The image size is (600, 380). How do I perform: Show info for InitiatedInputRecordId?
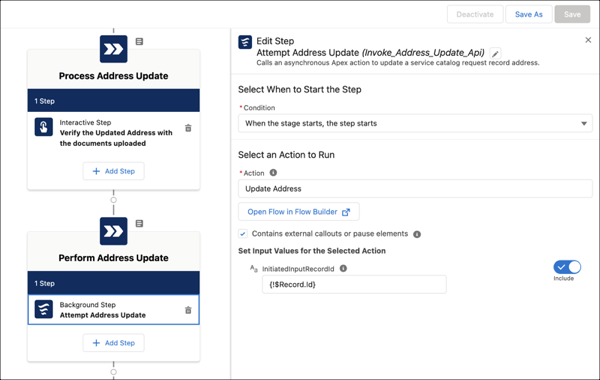343,268
